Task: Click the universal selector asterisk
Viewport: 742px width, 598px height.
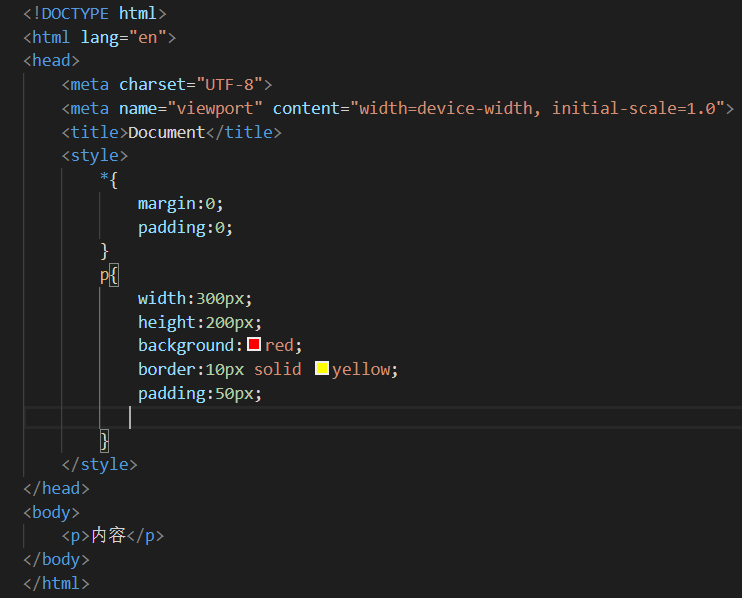Action: coord(104,180)
